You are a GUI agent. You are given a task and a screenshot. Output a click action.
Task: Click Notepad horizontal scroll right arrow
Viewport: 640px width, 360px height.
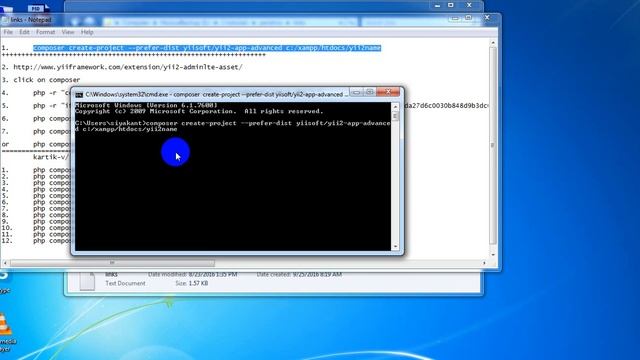click(484, 263)
